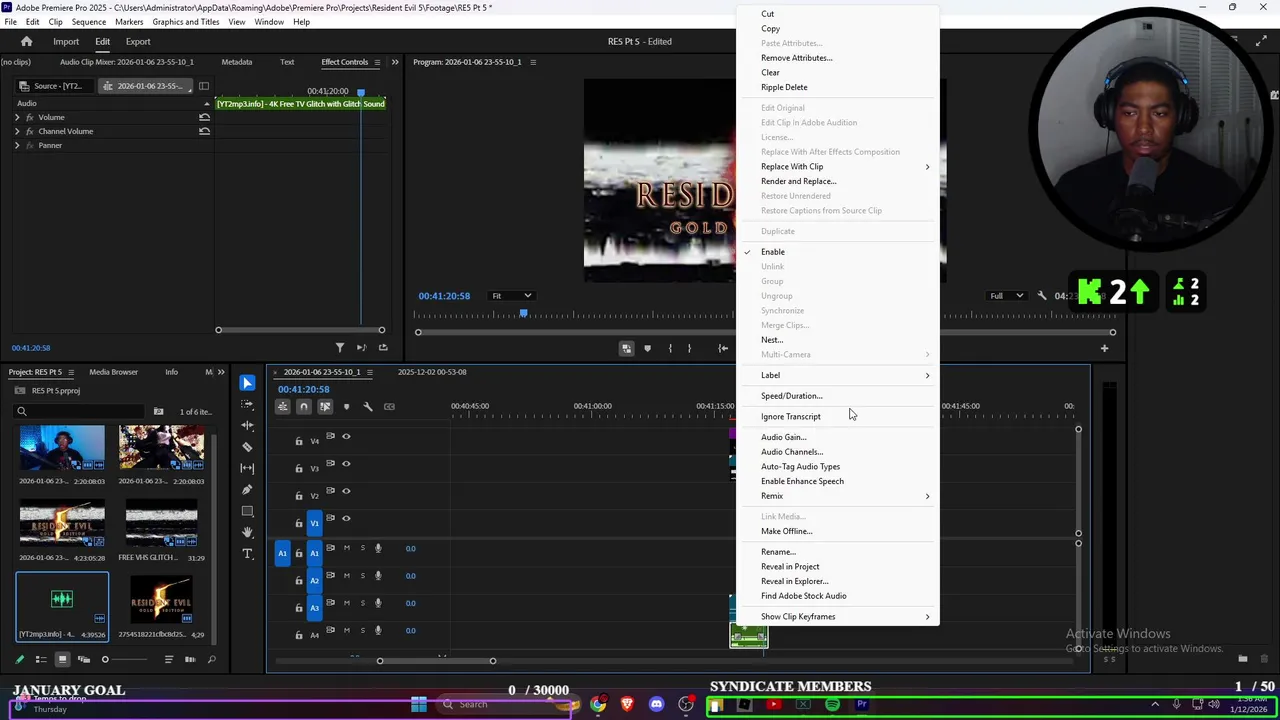
Task: Reset the Volume effect
Action: click(x=204, y=117)
